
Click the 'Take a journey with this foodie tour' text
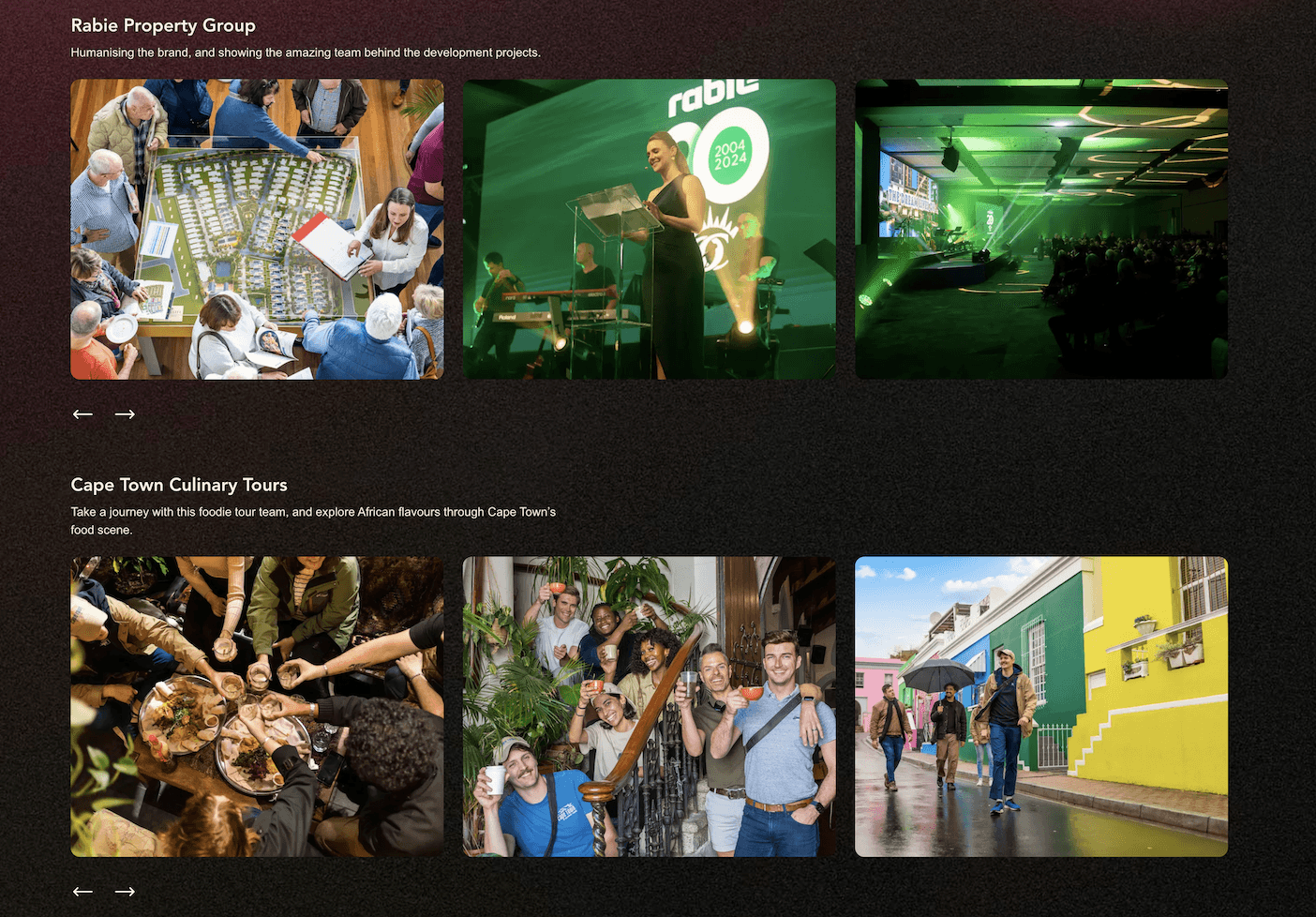coord(313,520)
